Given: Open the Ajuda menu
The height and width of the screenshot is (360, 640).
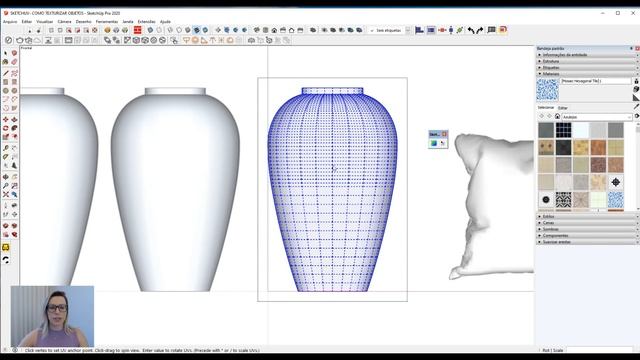Looking at the screenshot, I should pyautogui.click(x=165, y=22).
